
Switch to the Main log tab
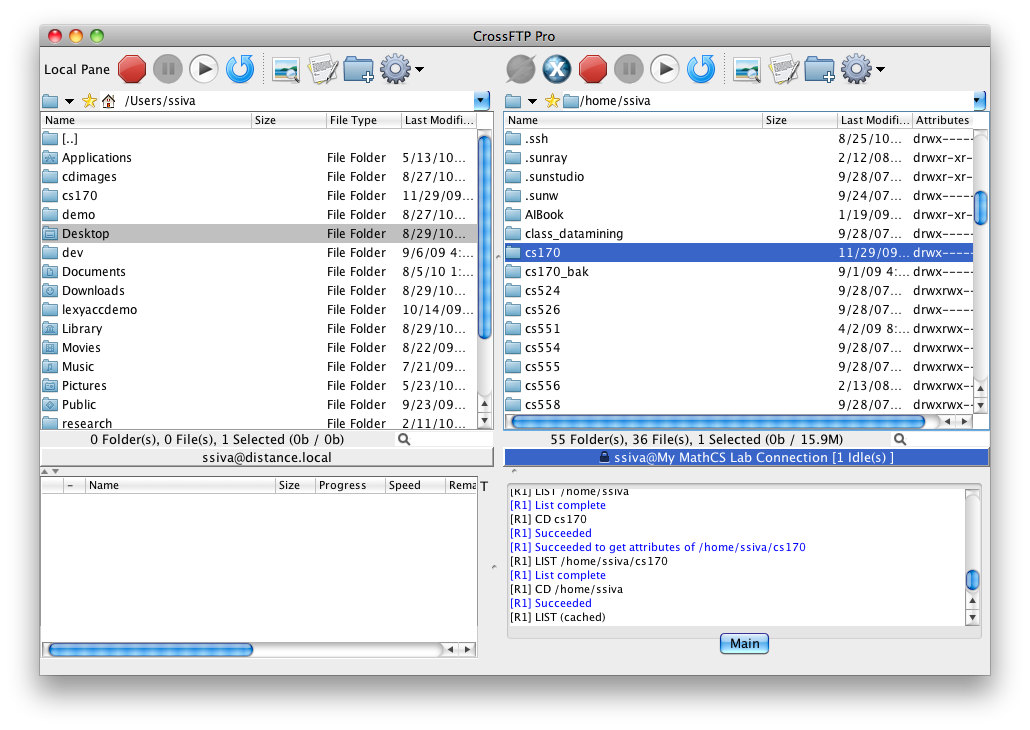point(744,643)
